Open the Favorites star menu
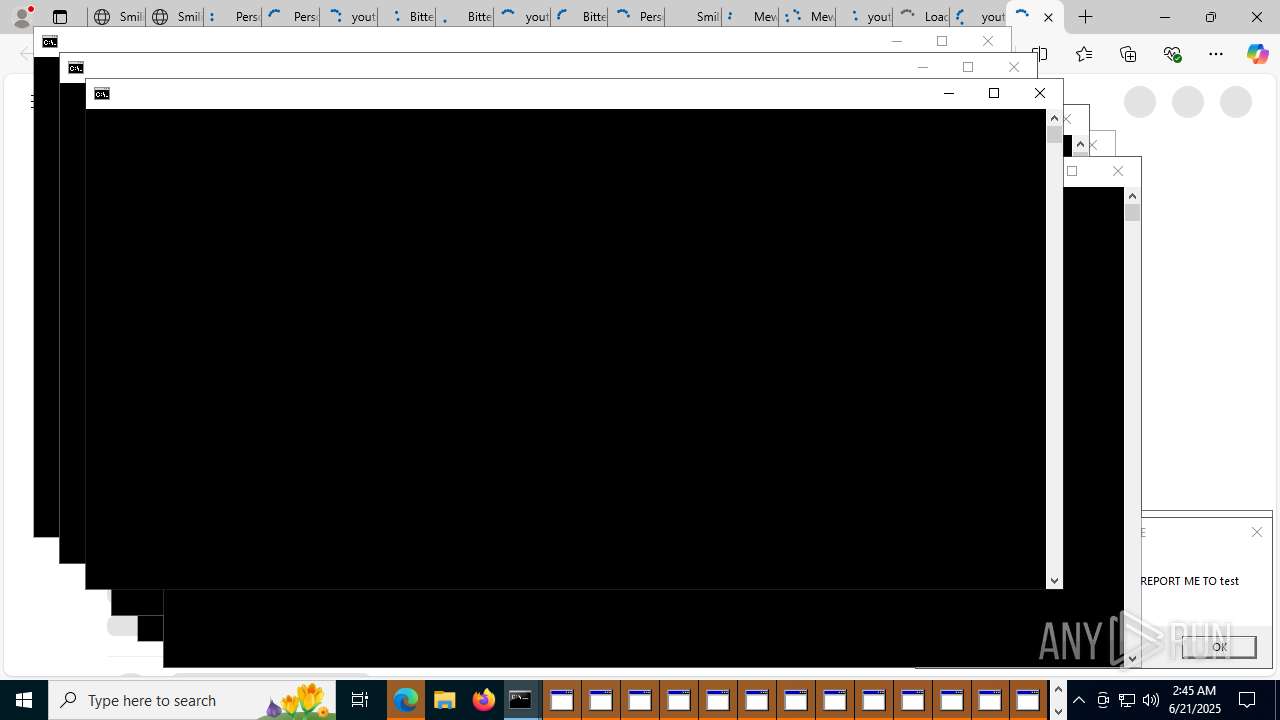The width and height of the screenshot is (1280, 720). 1084,54
